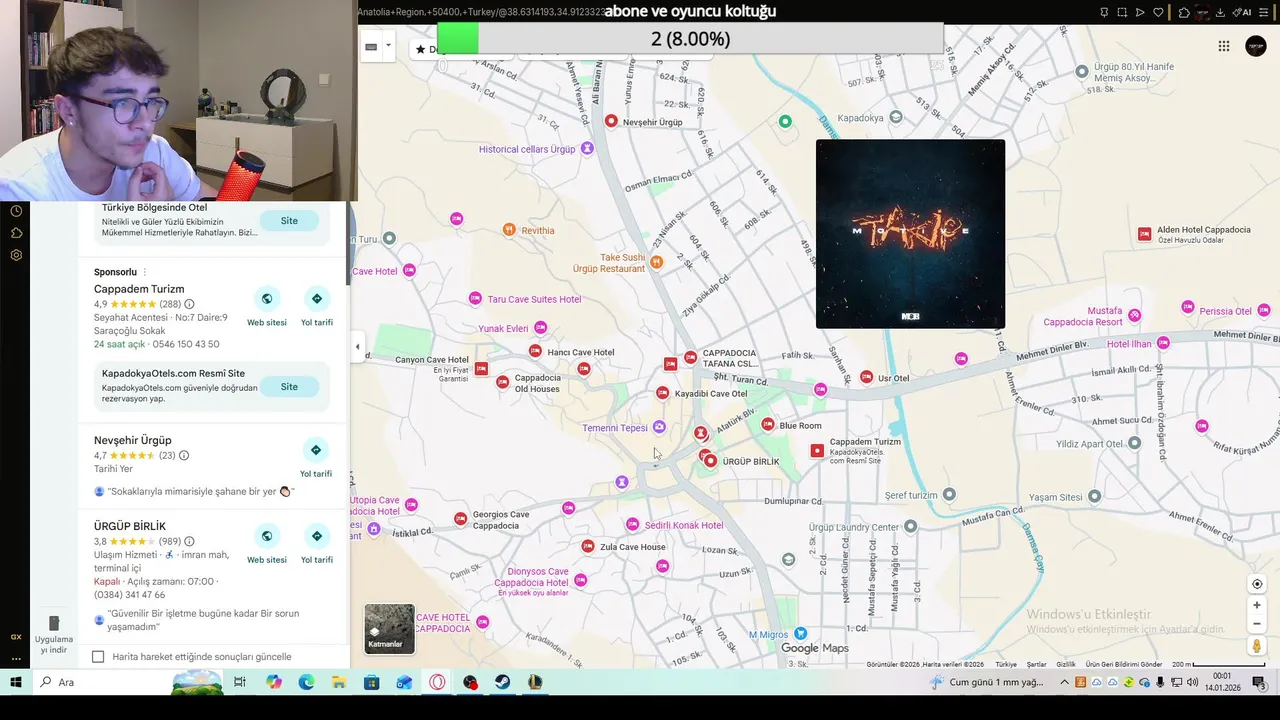Open Cappadem Turizm website link icon
Viewport: 1280px width, 720px height.
267,298
